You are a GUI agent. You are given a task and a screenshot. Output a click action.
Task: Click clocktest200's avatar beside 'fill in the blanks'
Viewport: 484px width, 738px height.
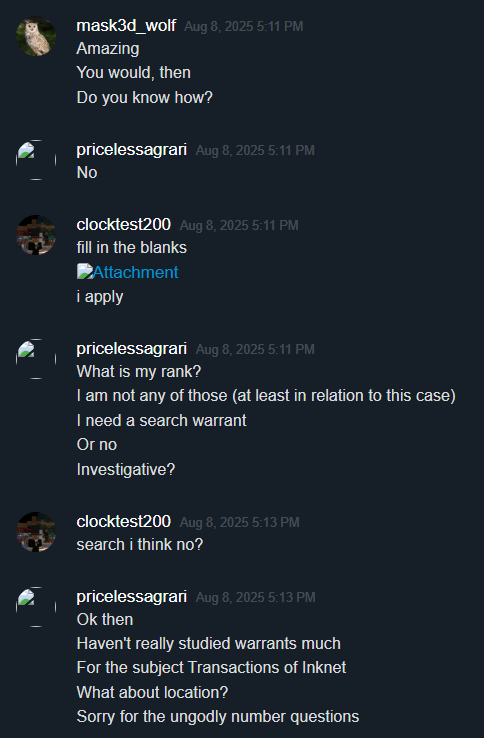point(36,235)
